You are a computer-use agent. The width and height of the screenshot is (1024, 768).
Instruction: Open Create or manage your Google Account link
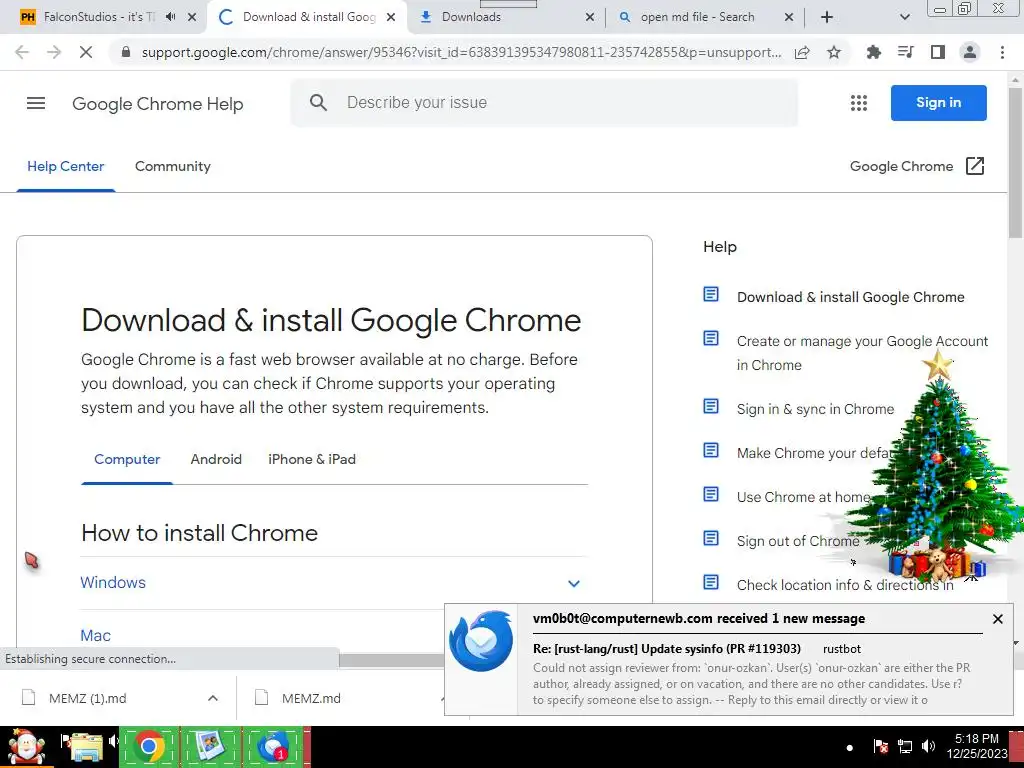[x=862, y=353]
